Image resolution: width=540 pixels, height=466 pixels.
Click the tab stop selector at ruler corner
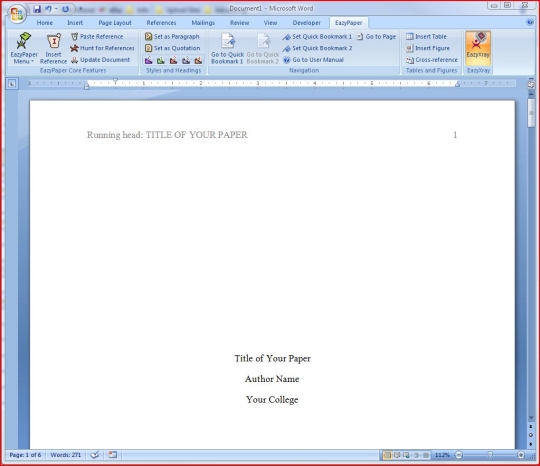click(x=12, y=83)
